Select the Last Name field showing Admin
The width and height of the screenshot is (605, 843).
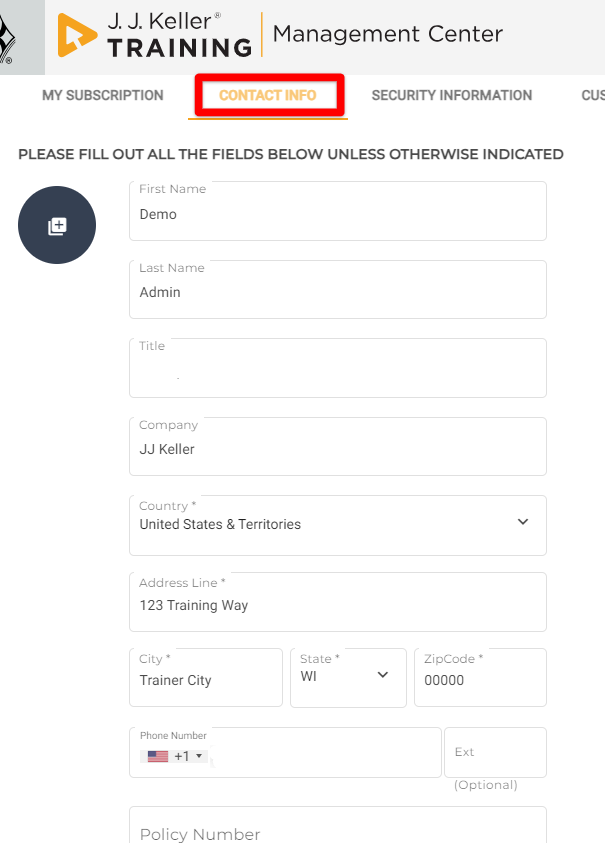click(337, 293)
